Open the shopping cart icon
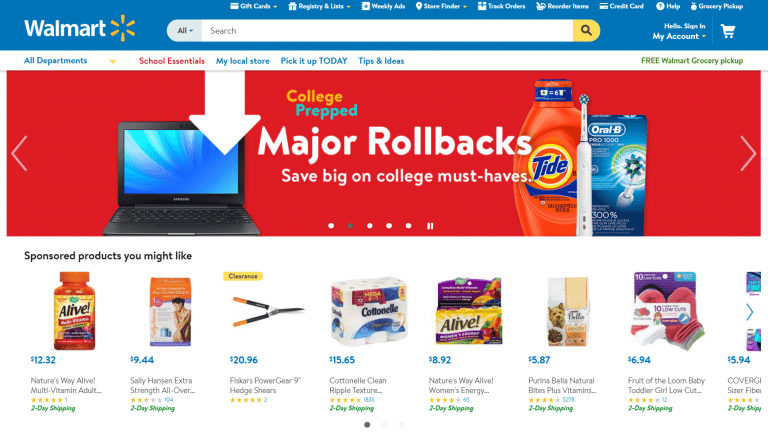The width and height of the screenshot is (768, 436). click(728, 31)
